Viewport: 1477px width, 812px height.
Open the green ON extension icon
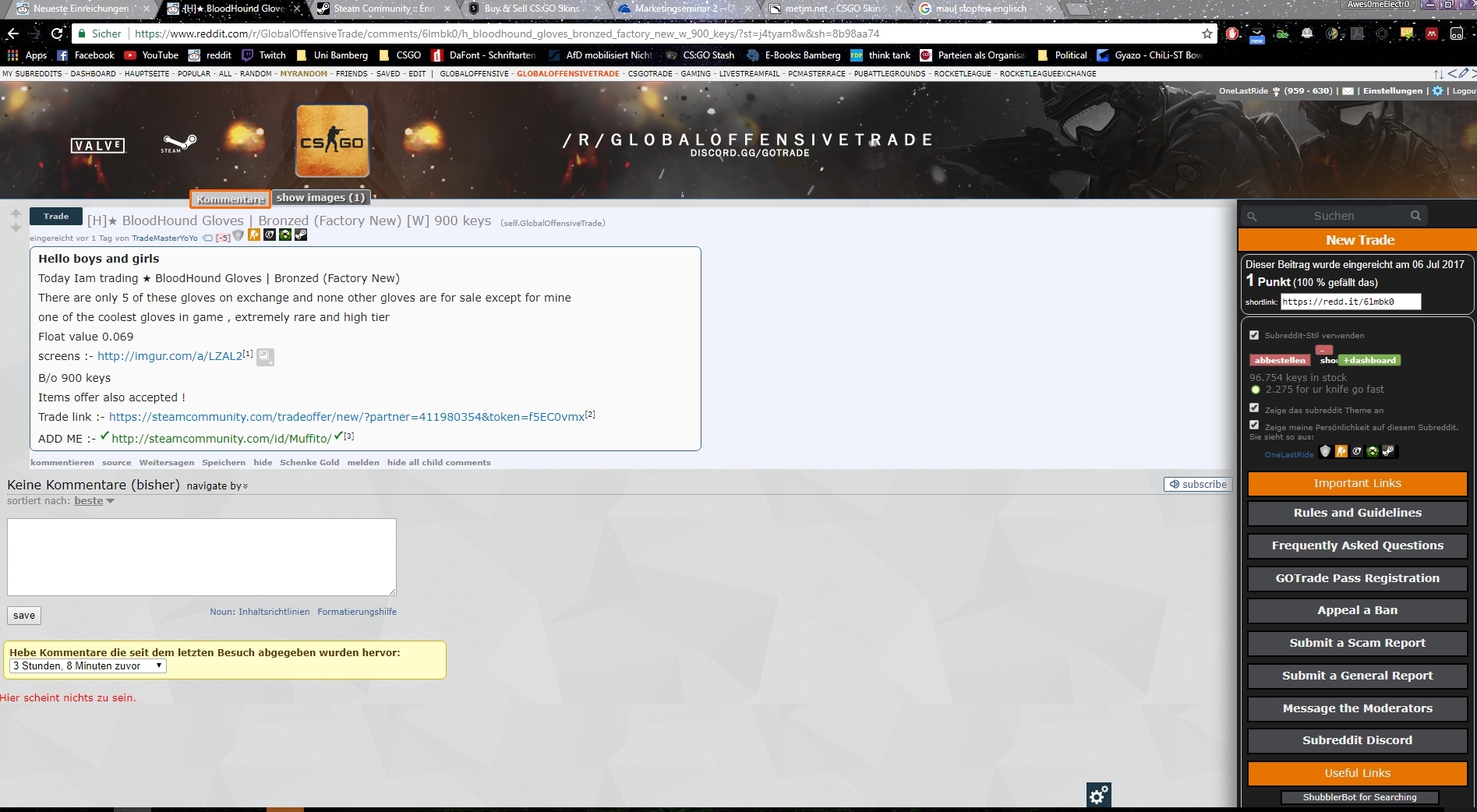[1282, 34]
